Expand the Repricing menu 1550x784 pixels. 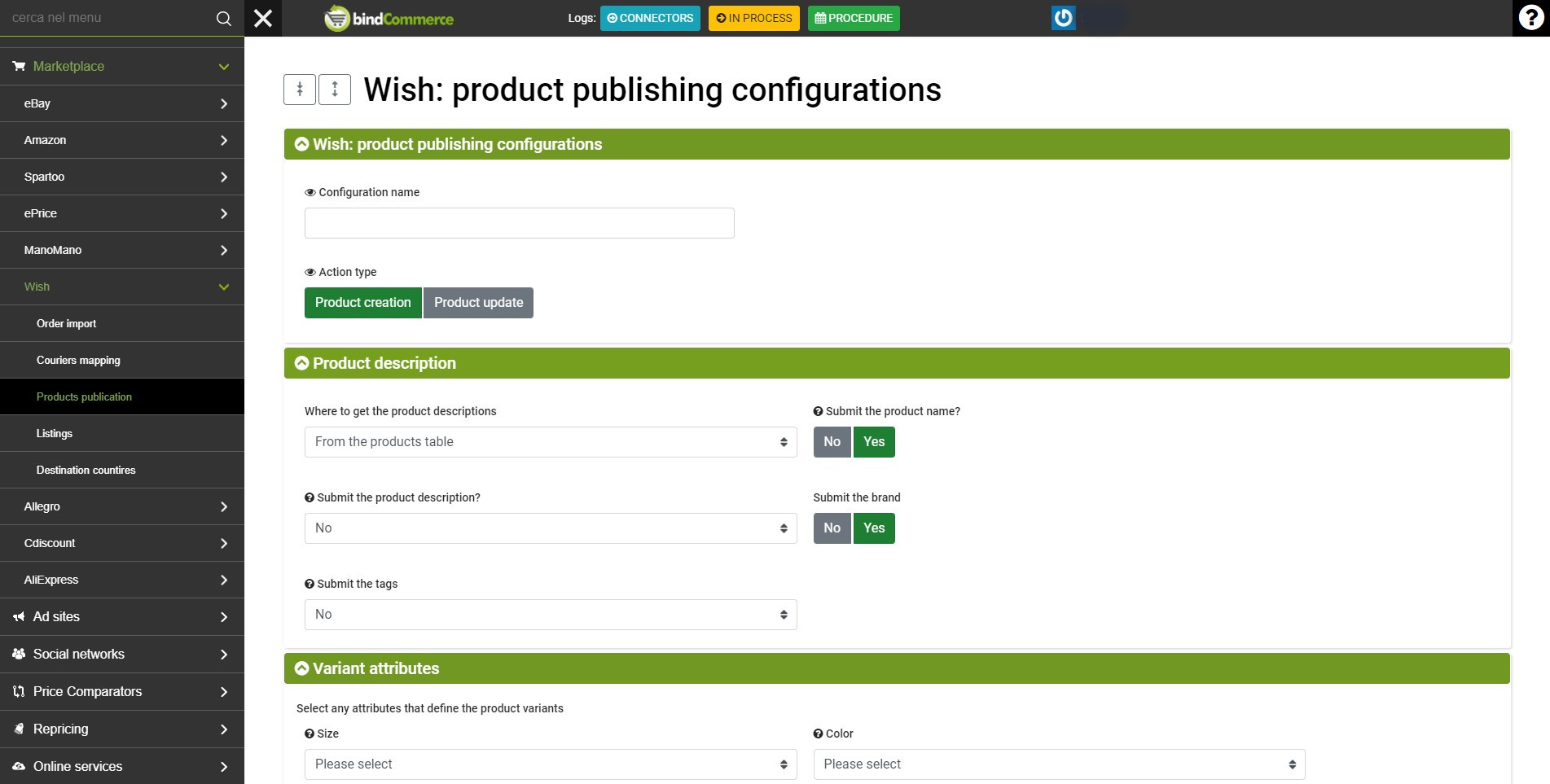tap(122, 729)
